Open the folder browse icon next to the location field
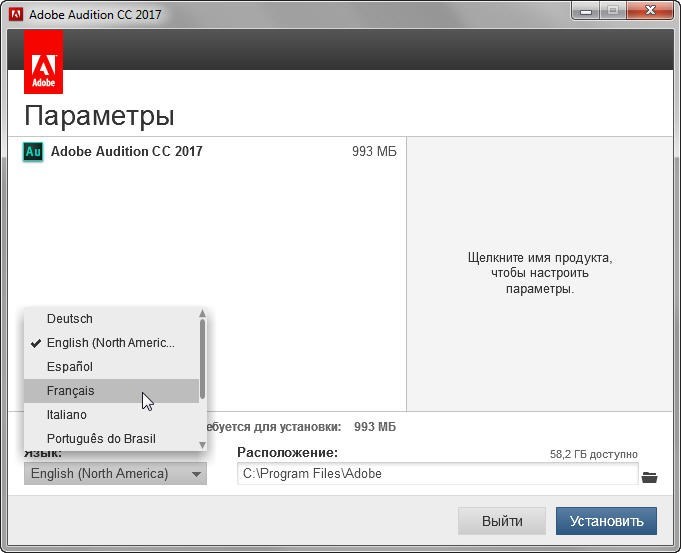This screenshot has height=553, width=681. click(x=649, y=477)
